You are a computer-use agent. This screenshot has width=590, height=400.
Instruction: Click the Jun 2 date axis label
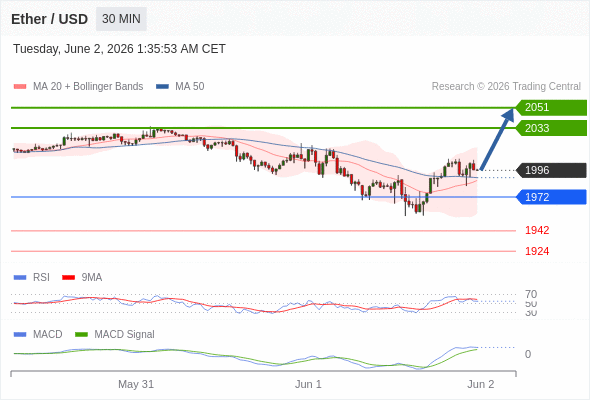pyautogui.click(x=481, y=384)
